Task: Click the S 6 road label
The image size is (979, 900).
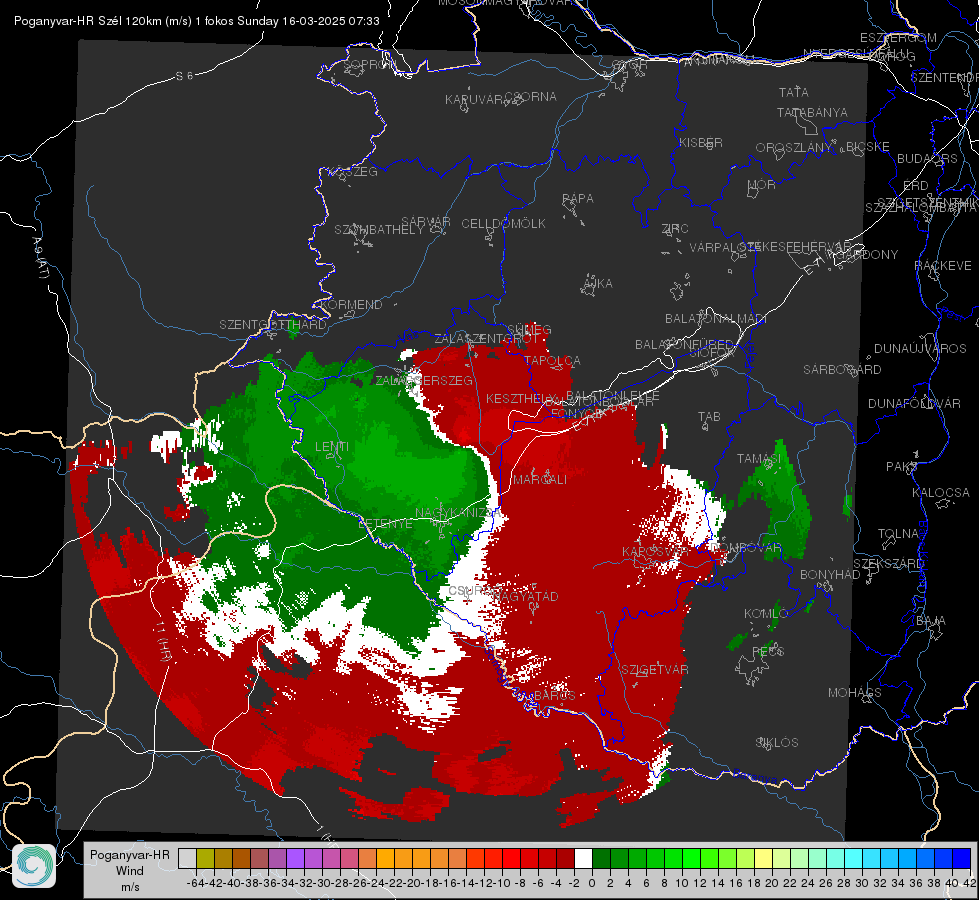Action: point(184,76)
